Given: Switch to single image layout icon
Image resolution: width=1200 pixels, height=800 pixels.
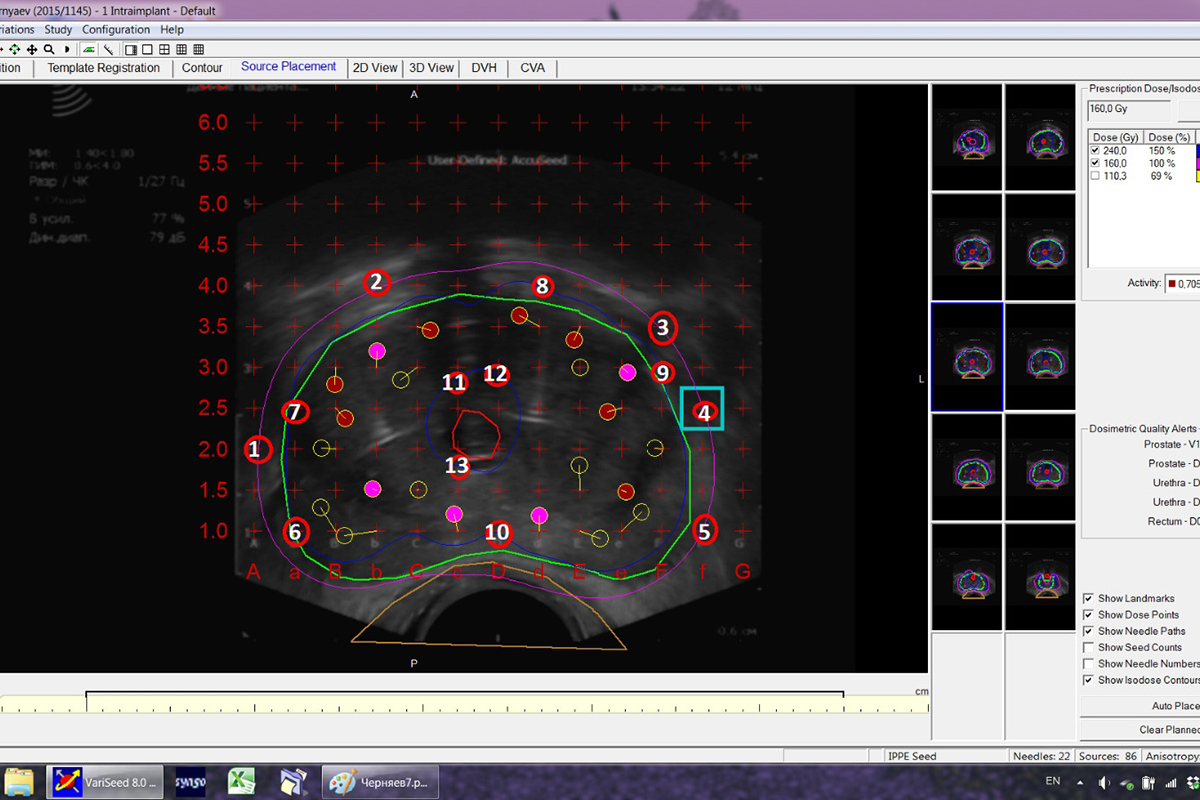Looking at the screenshot, I should pyautogui.click(x=147, y=49).
